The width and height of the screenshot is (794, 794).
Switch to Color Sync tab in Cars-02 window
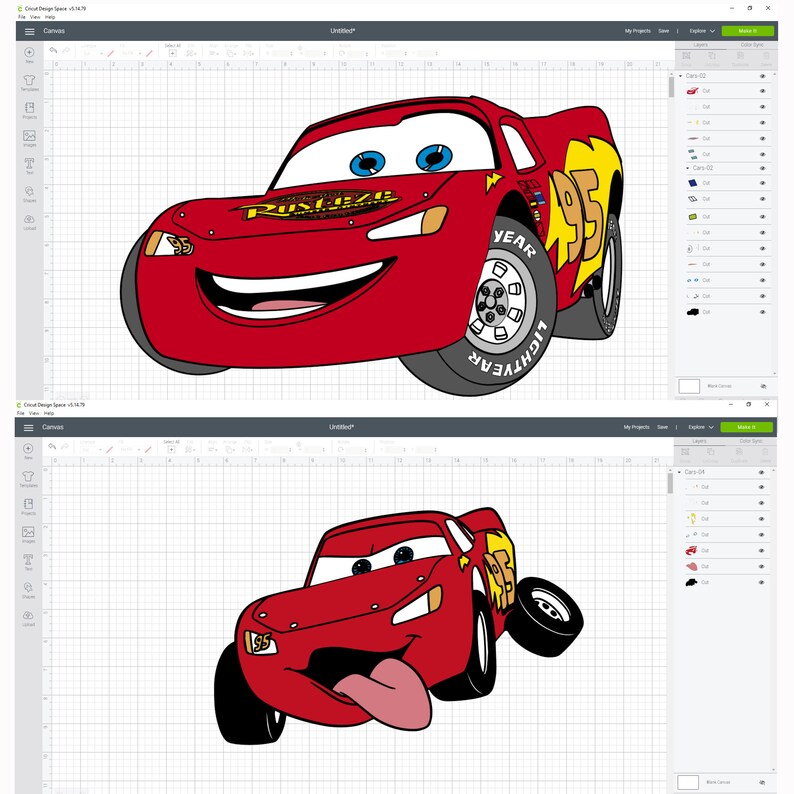751,45
